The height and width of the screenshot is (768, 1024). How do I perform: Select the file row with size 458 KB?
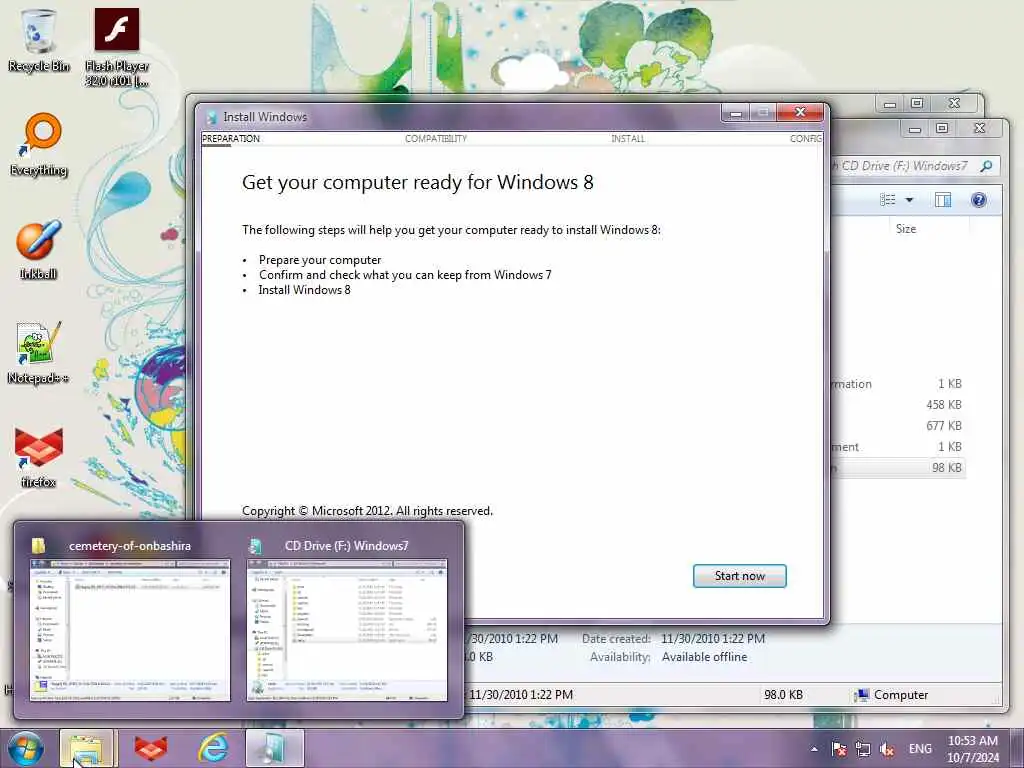(x=899, y=405)
